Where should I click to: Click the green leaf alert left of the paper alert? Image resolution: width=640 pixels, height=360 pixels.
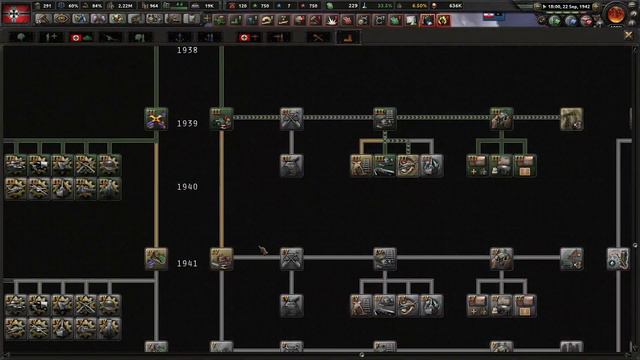[395, 20]
